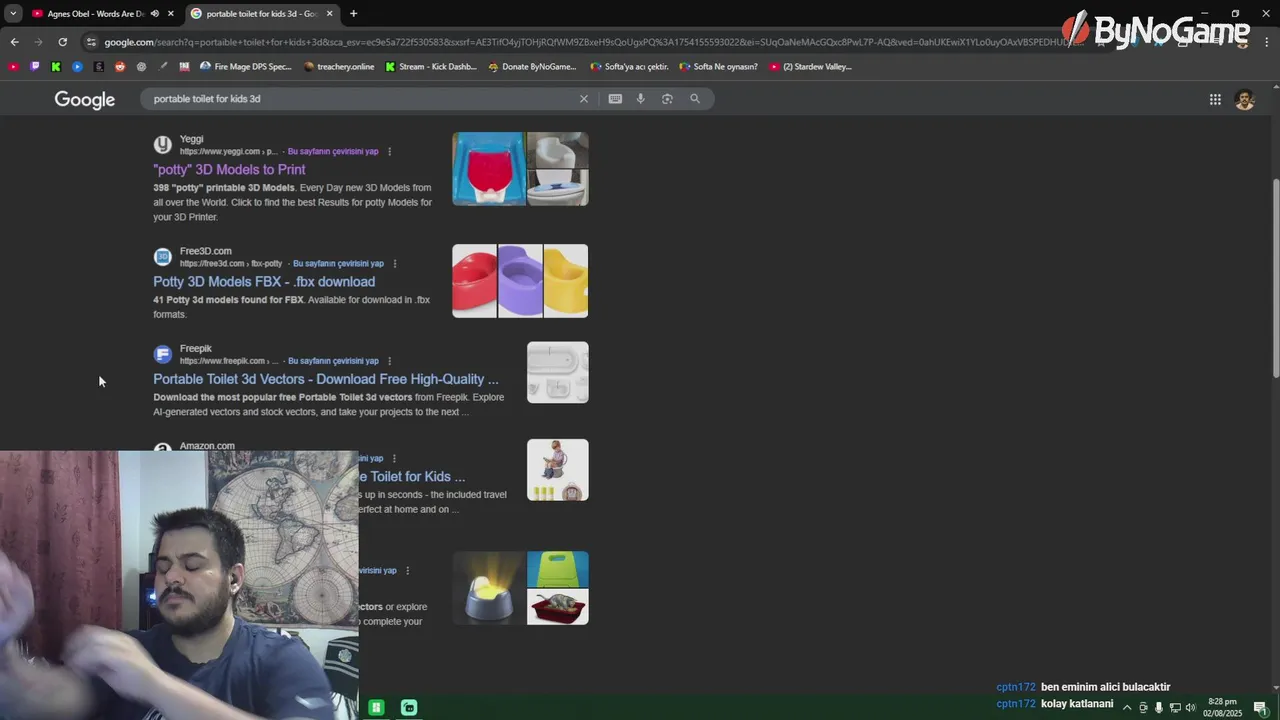Open the Freepik result thumbnail
Screen dimensions: 1280x720
[x=558, y=373]
